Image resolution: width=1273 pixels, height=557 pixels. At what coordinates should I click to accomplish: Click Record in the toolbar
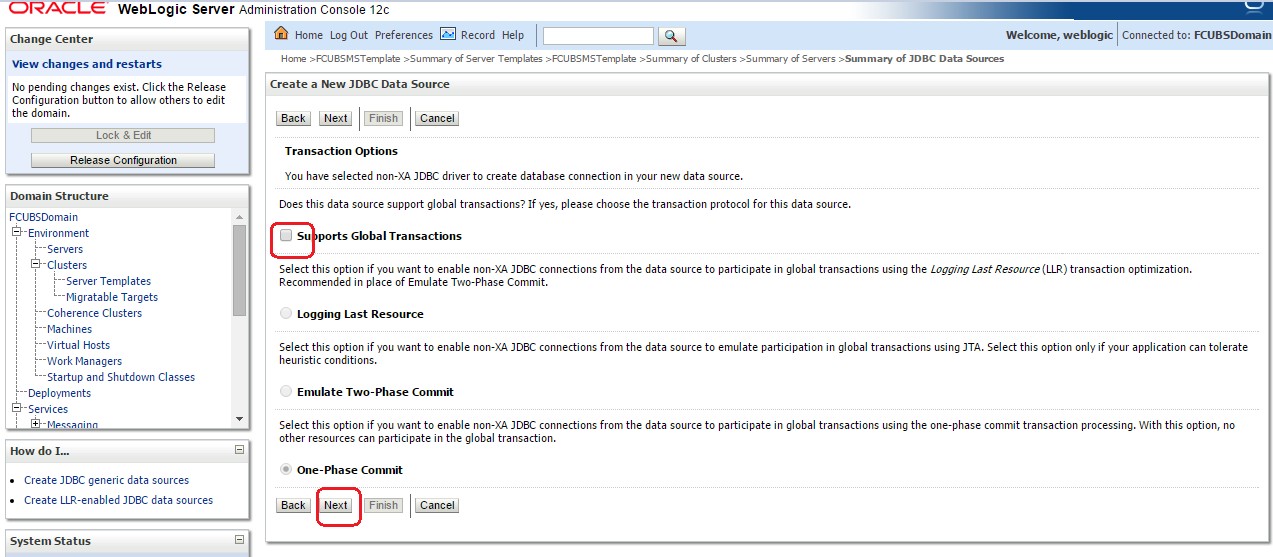coord(478,35)
